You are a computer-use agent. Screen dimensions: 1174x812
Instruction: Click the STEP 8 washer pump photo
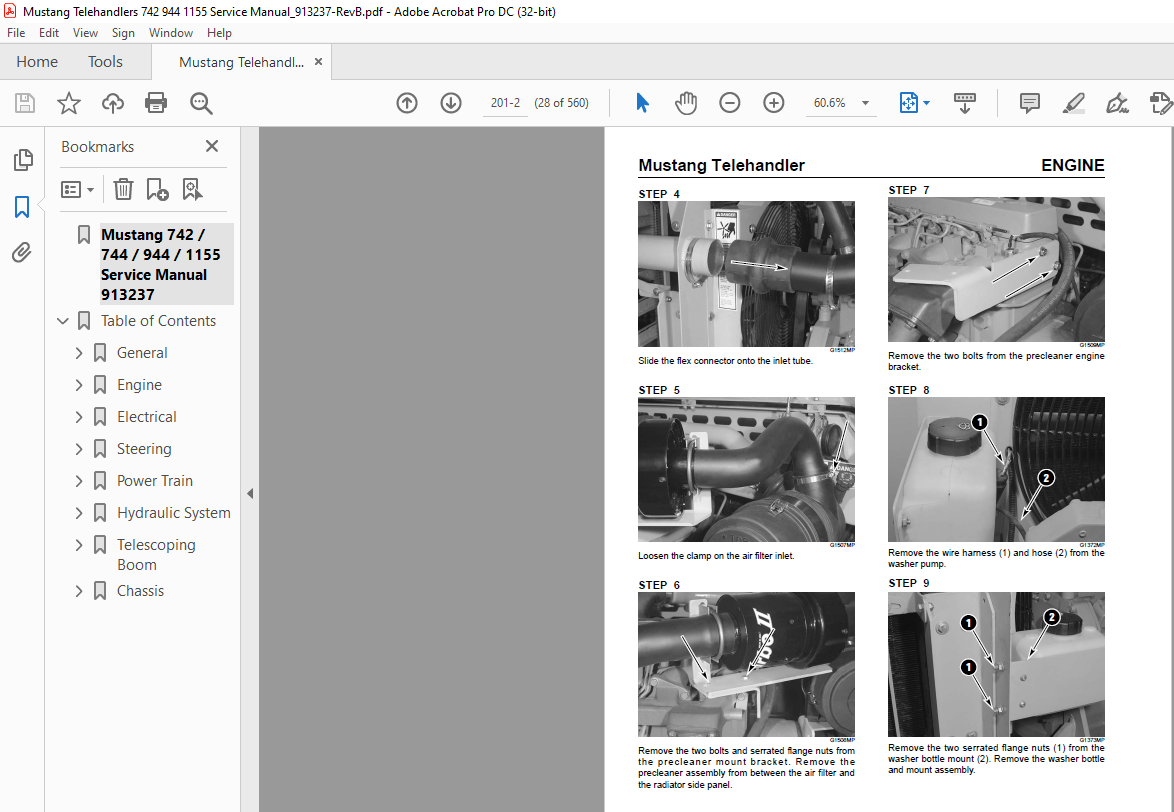pyautogui.click(x=996, y=469)
